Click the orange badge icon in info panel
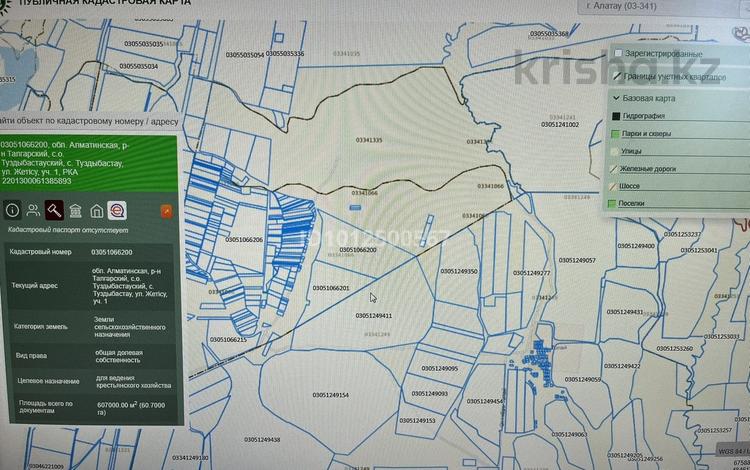The image size is (750, 470). coord(166,211)
